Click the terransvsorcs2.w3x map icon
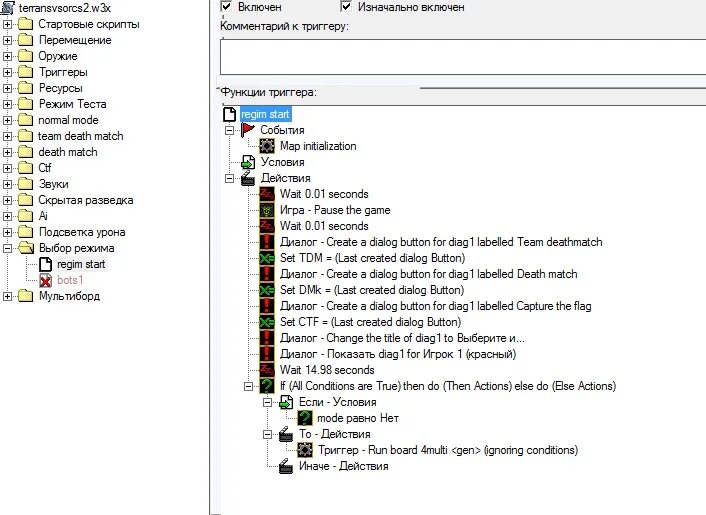 [x=8, y=8]
